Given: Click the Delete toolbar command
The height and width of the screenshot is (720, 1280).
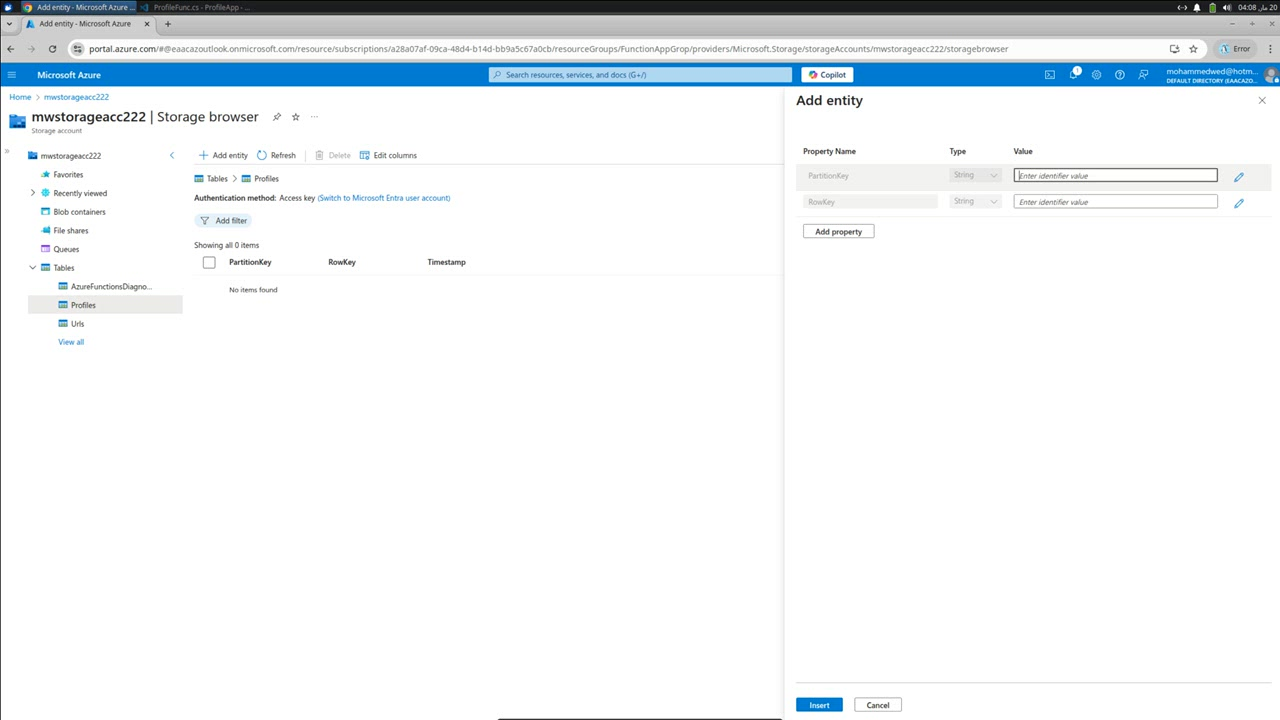Looking at the screenshot, I should (x=333, y=155).
